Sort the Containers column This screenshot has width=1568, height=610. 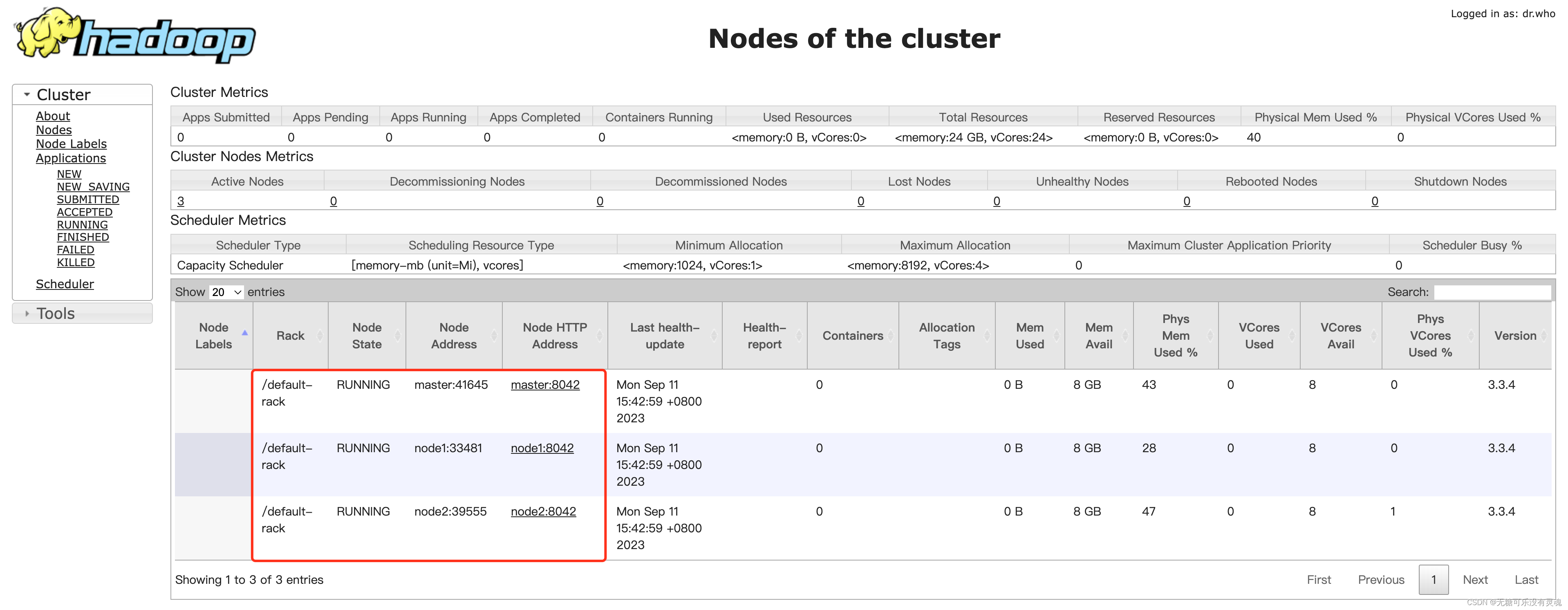click(891, 335)
